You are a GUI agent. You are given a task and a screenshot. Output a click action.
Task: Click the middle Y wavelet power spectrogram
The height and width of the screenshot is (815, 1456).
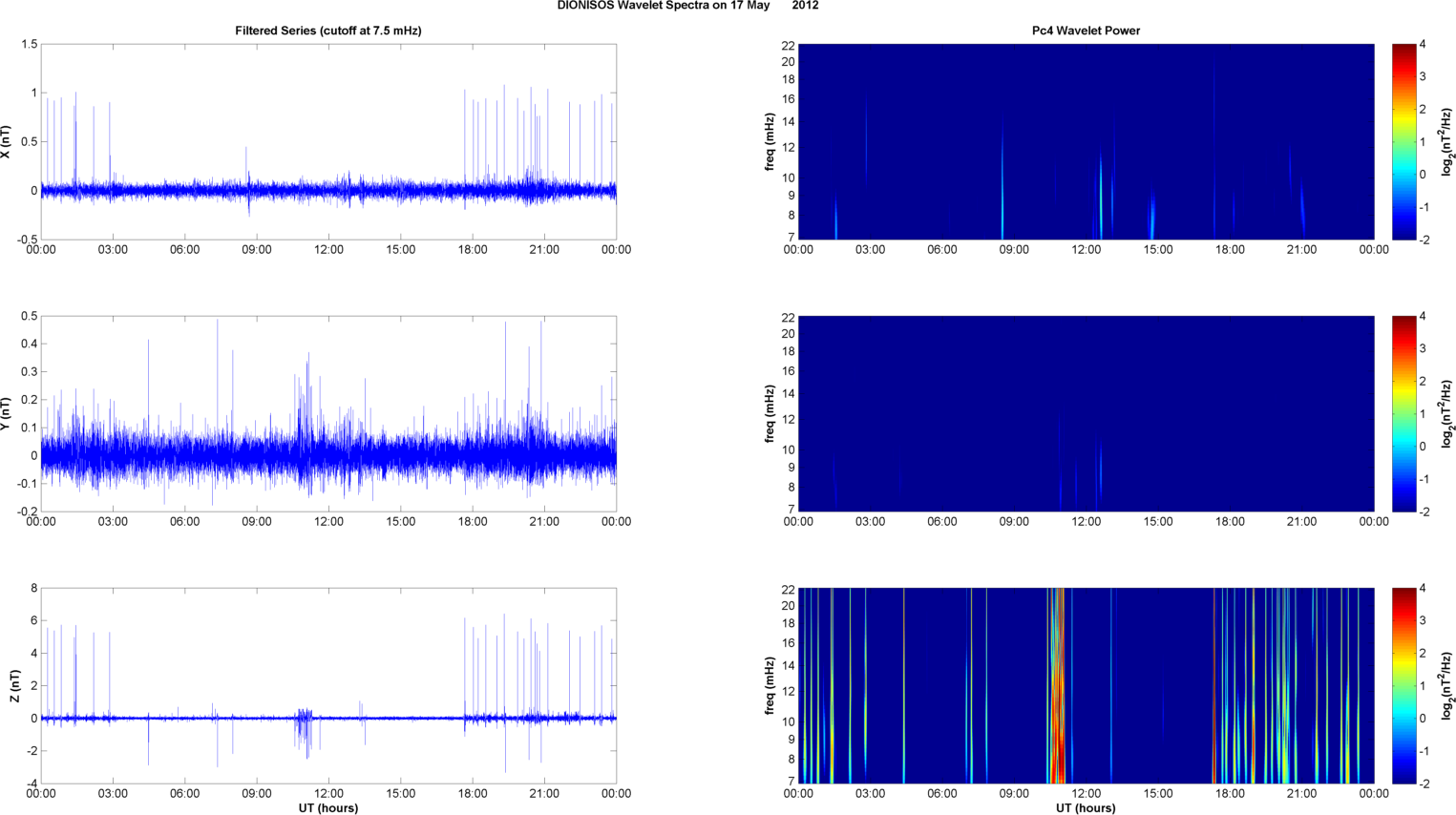tap(1086, 413)
